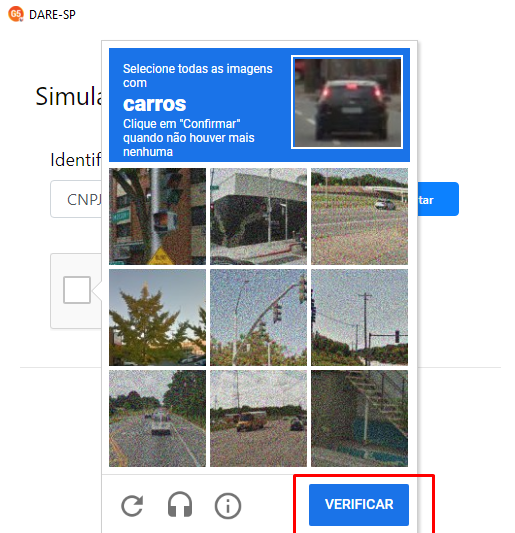
Task: Select the tile with gray building corner
Action: coord(258,216)
